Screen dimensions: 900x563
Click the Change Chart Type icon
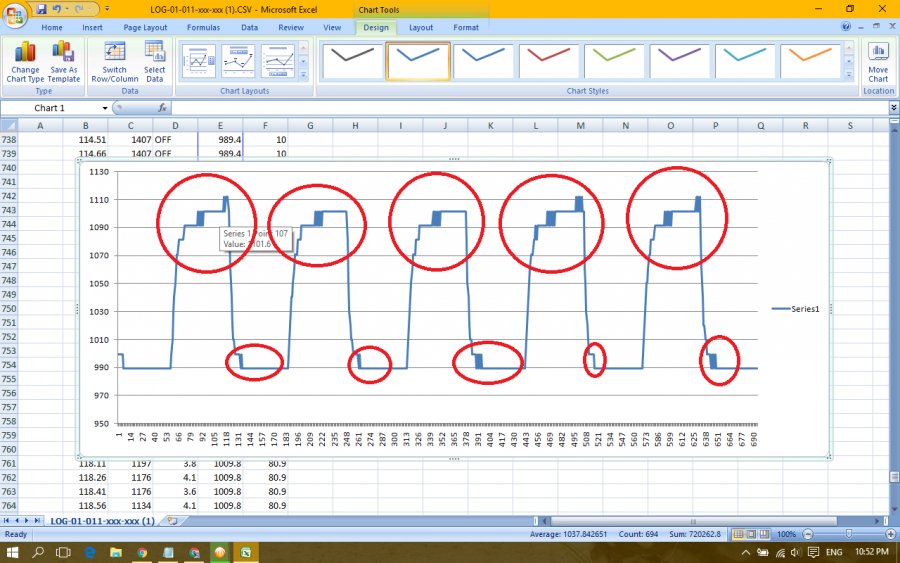23,60
